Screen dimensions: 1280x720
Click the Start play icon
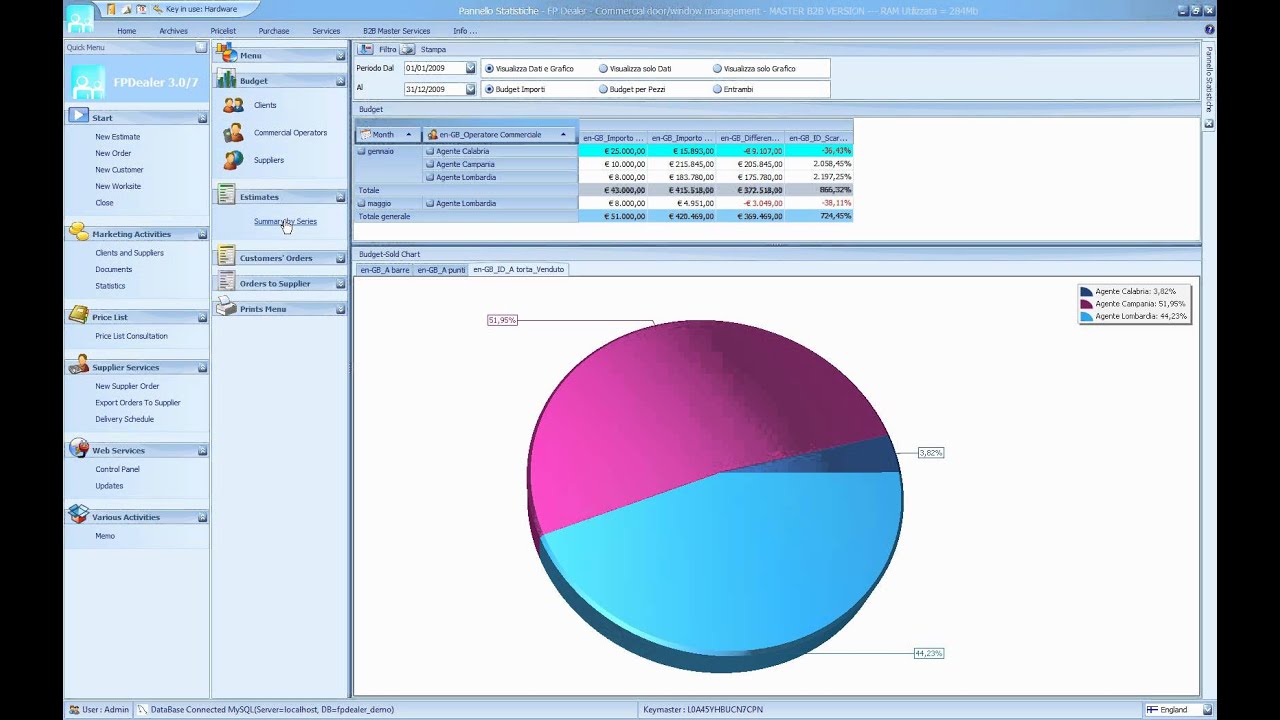pos(78,116)
